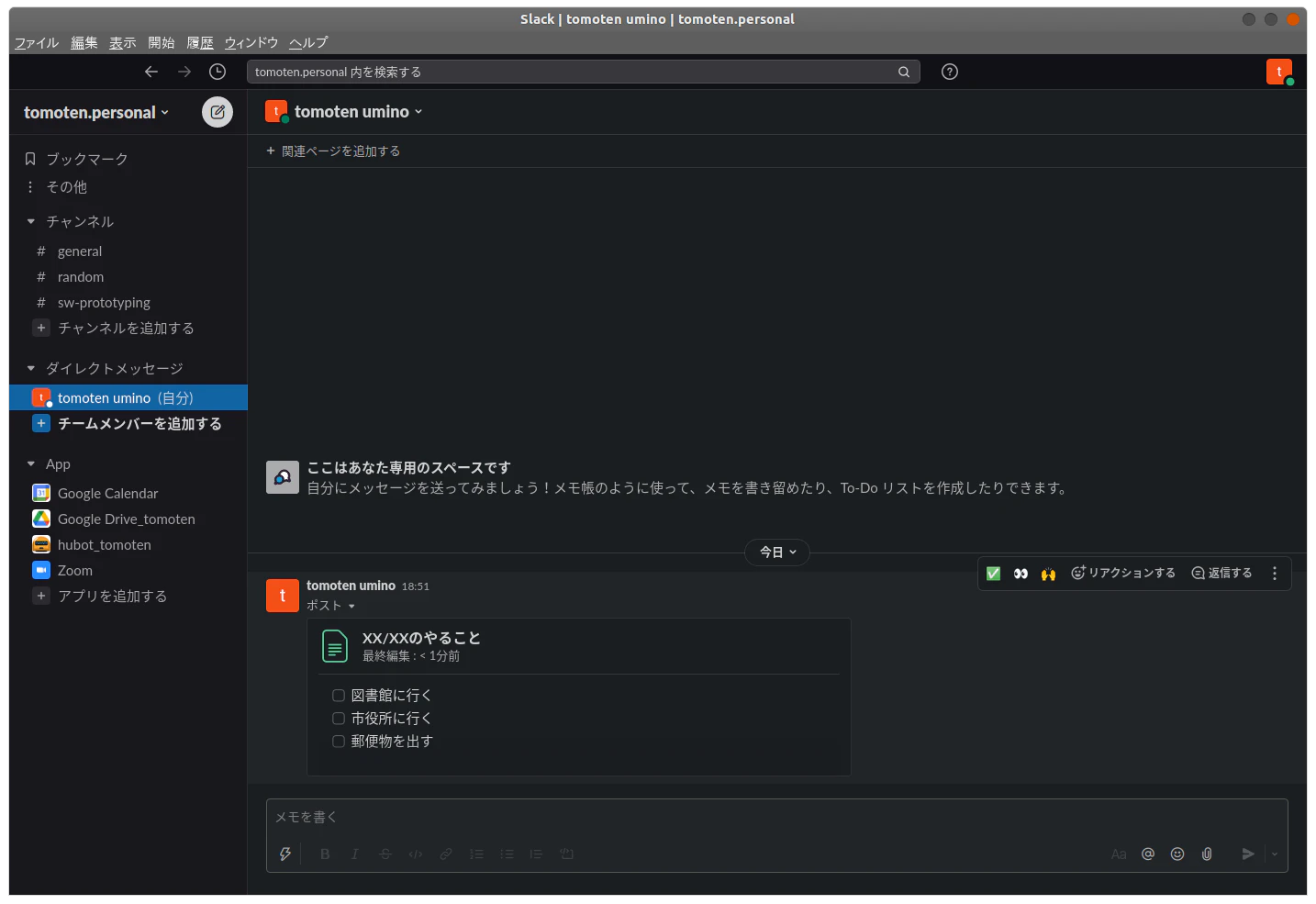Open the ポスト dropdown under message

coord(330,605)
